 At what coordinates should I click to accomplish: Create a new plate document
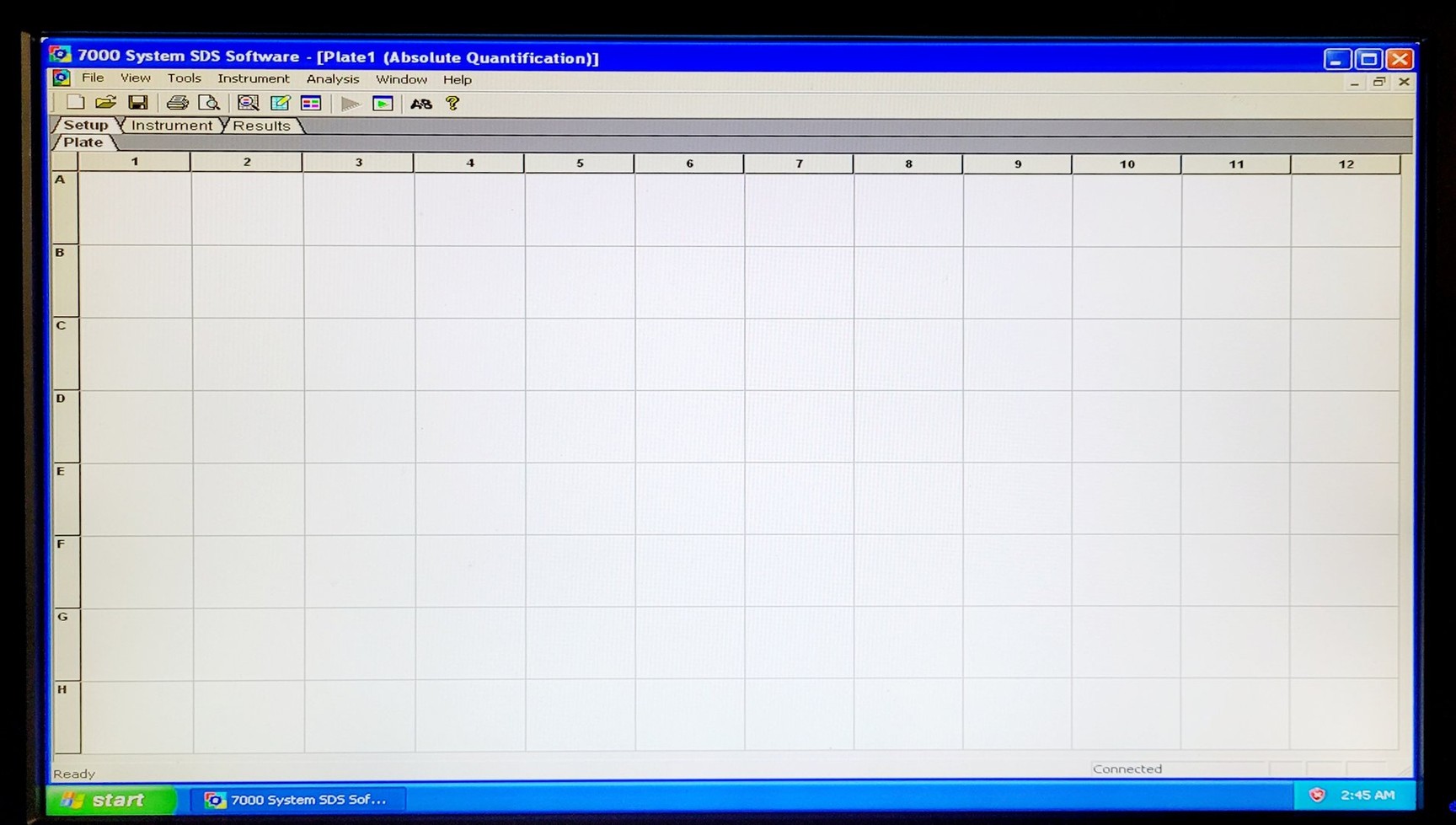pos(75,103)
